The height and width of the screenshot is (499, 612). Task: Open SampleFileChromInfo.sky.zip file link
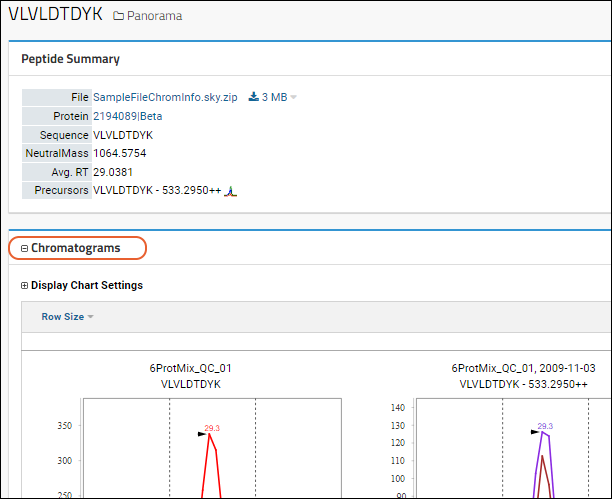[x=165, y=97]
